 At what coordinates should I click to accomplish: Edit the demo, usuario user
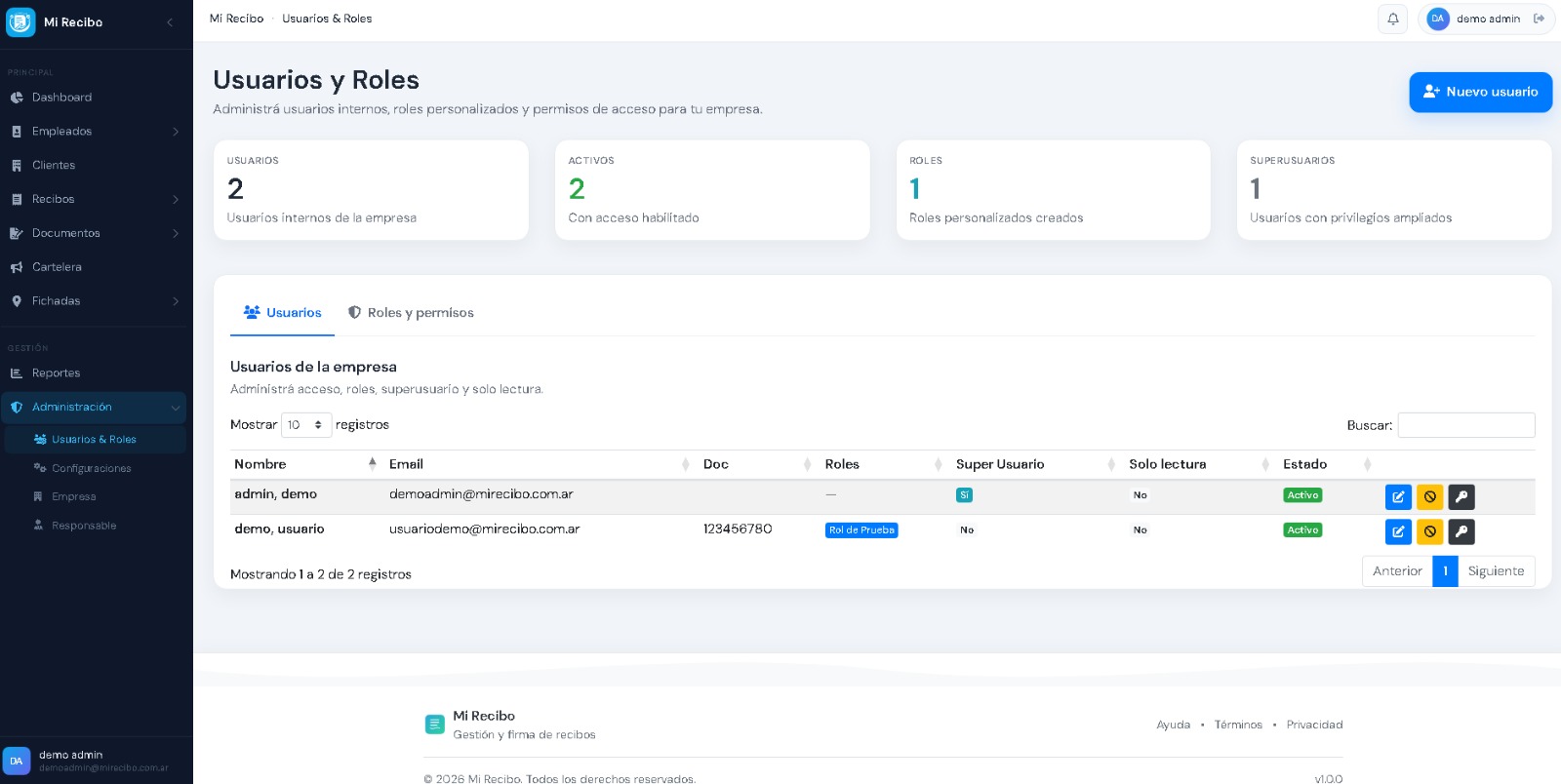pyautogui.click(x=1398, y=531)
